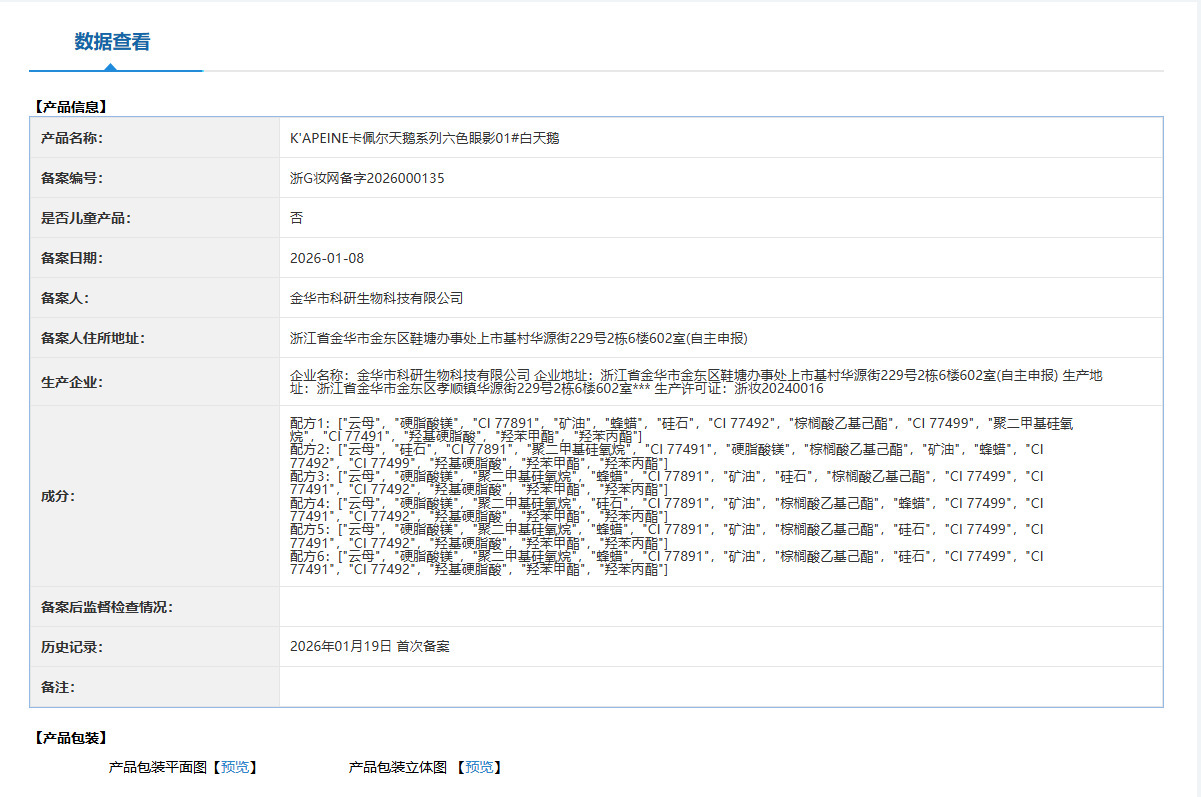Click the 【产品信息】 section heading
The width and height of the screenshot is (1201, 797).
[70, 106]
